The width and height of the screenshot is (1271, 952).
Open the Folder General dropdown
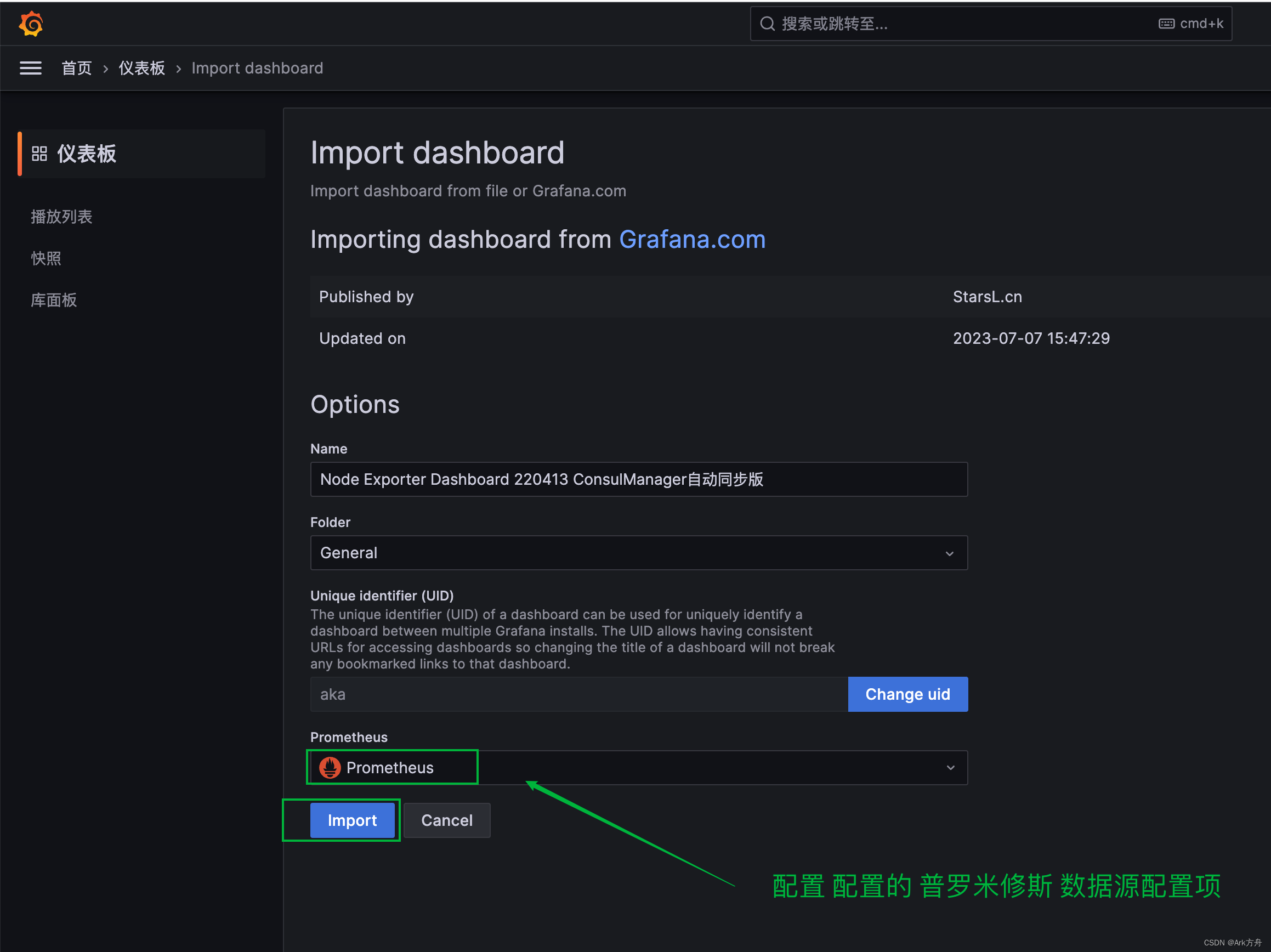639,553
